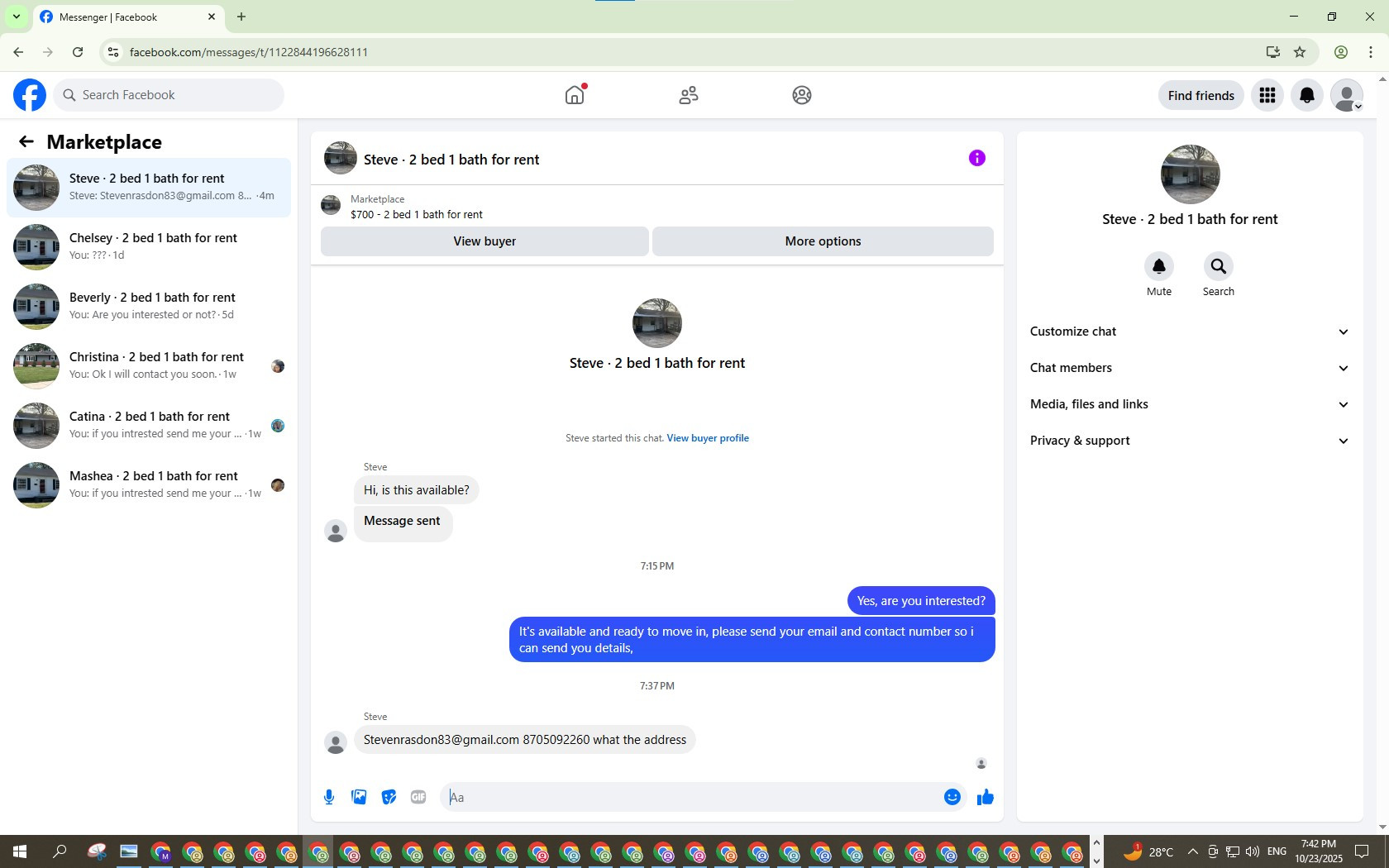This screenshot has height=868, width=1389.
Task: Click Steve's listing thumbnail in right panel
Action: tap(1190, 174)
